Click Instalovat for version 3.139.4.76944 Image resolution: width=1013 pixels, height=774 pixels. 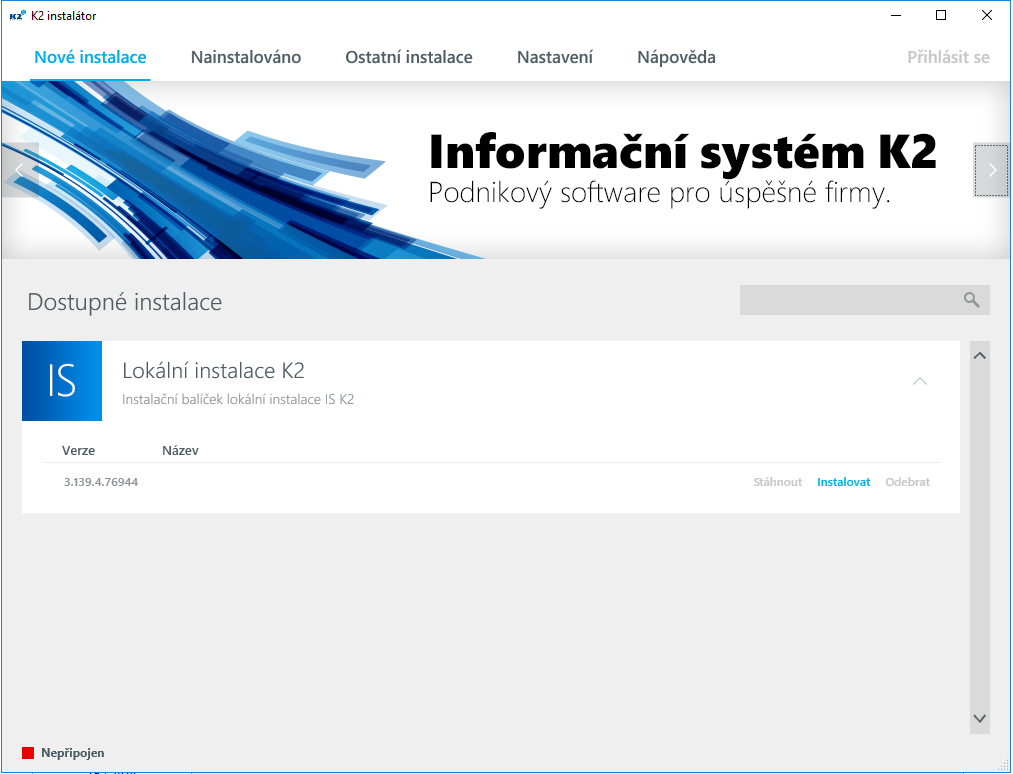[x=843, y=482]
